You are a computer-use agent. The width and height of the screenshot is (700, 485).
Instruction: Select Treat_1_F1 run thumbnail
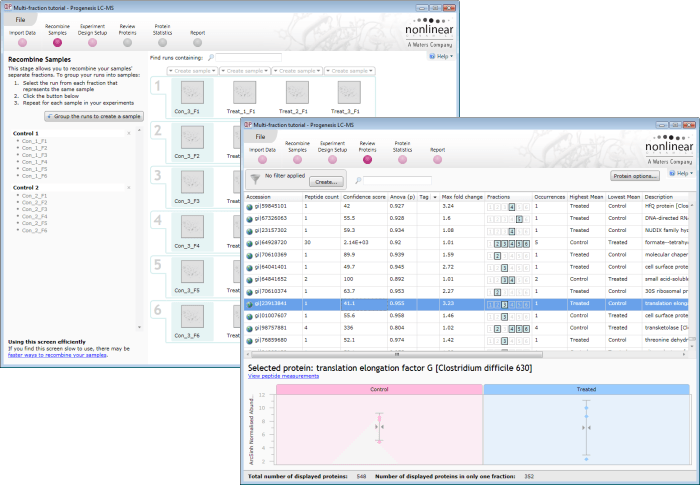245,92
